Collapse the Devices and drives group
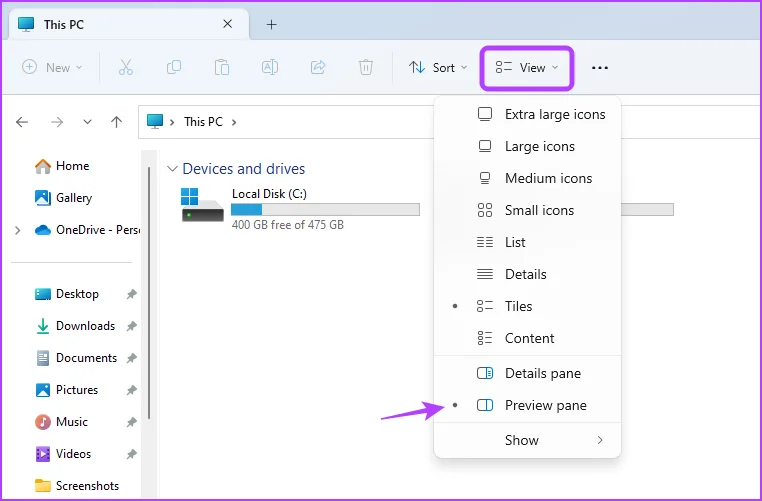 (x=172, y=169)
